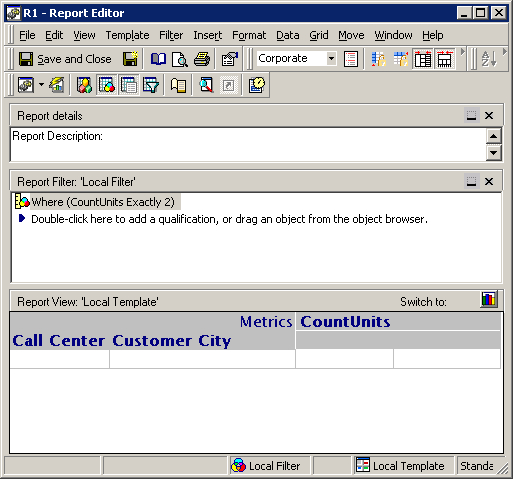Click the Save As disk icon
This screenshot has height=479, width=513.
(130, 59)
